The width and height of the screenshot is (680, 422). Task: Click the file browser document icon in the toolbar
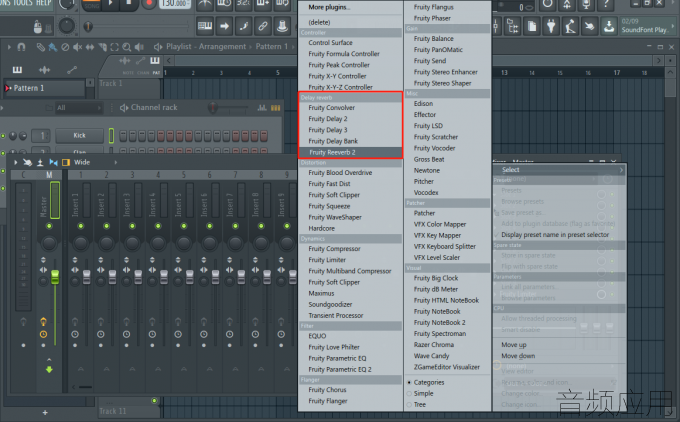click(x=532, y=26)
